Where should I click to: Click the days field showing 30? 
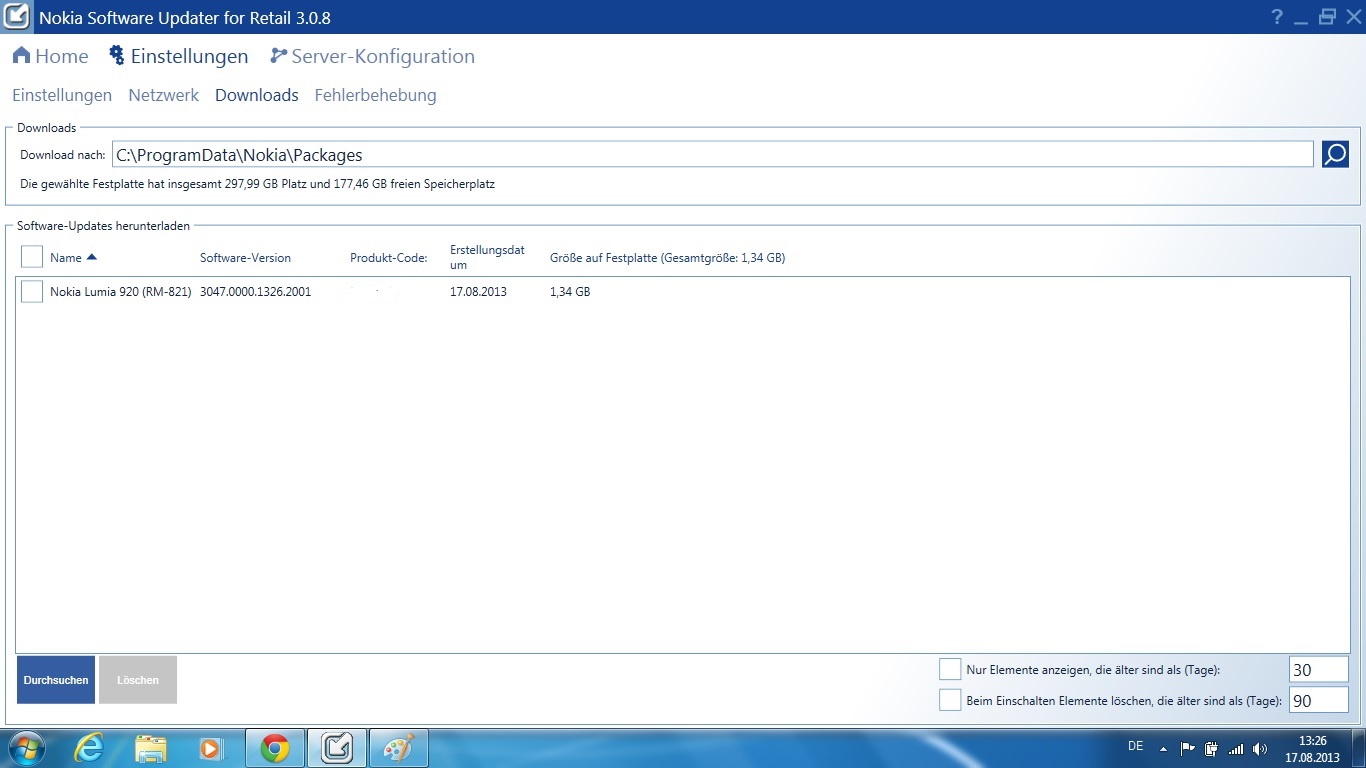(1318, 670)
